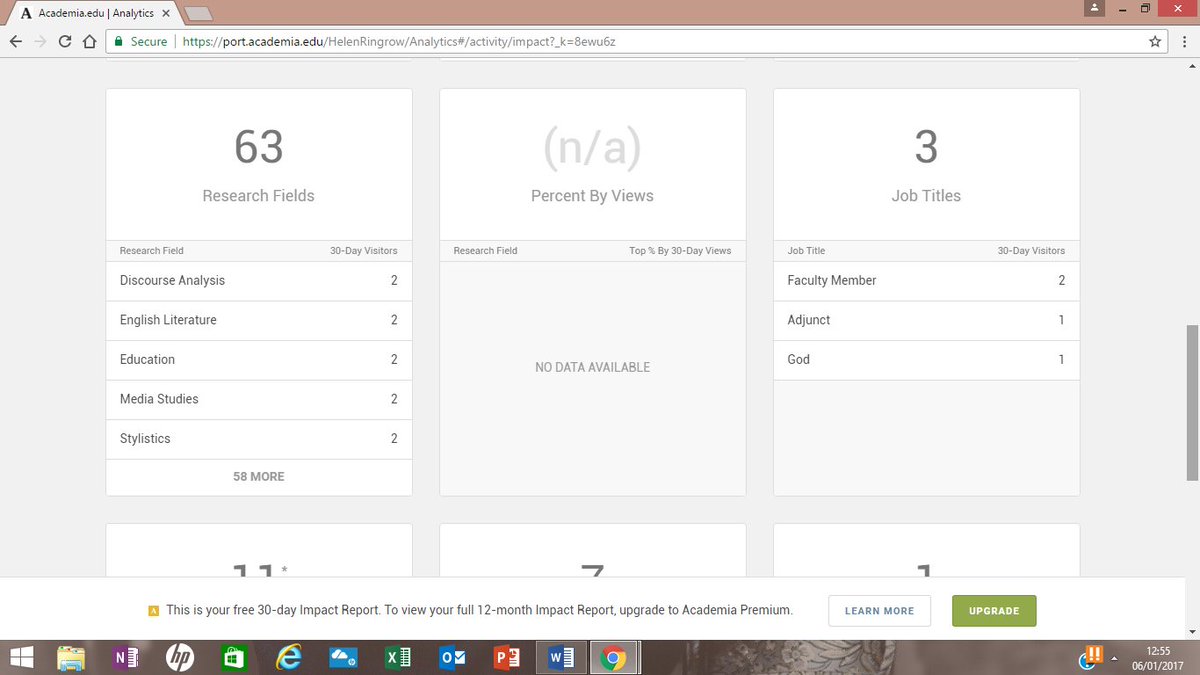The width and height of the screenshot is (1200, 675).
Task: Click the Education research field row
Action: point(259,360)
